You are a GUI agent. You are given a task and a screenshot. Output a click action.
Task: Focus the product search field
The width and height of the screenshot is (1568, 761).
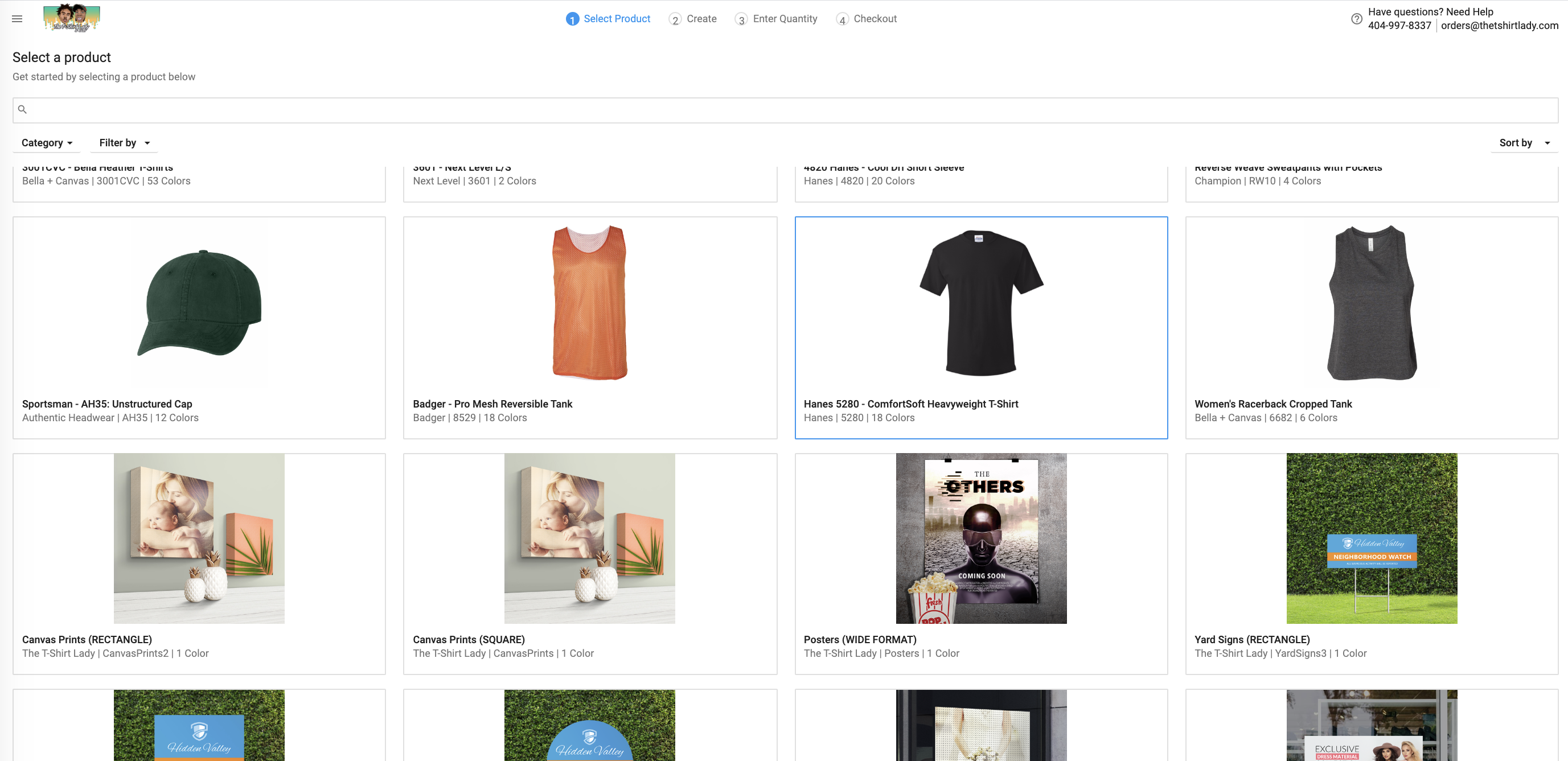tap(785, 110)
